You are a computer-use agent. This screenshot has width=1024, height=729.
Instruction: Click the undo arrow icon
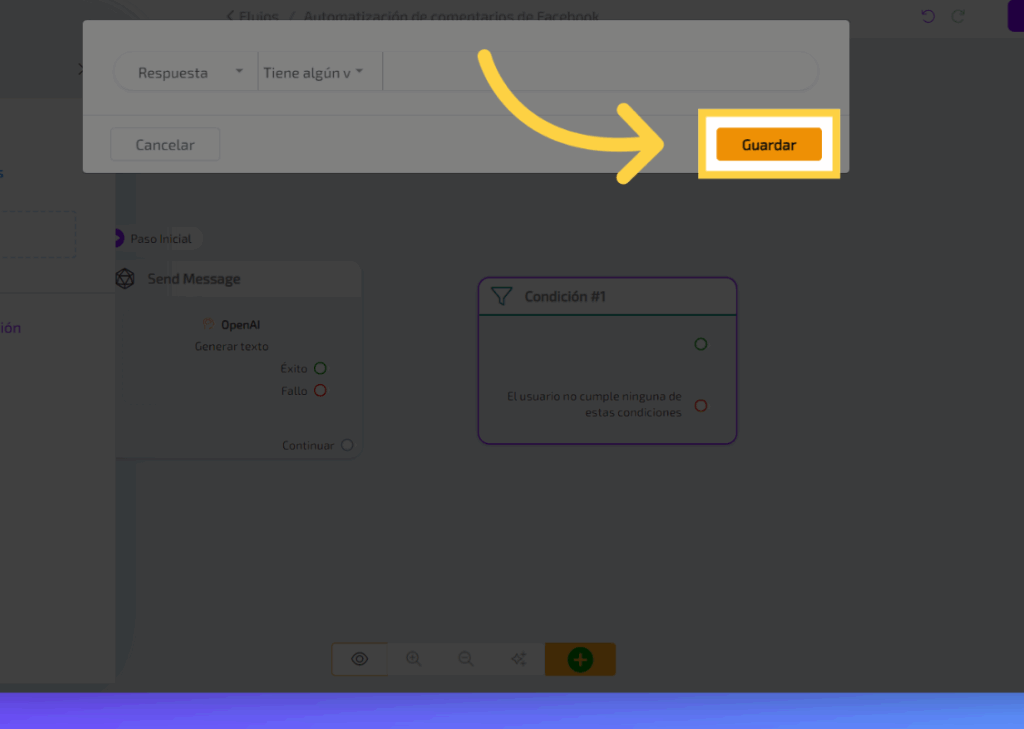928,16
